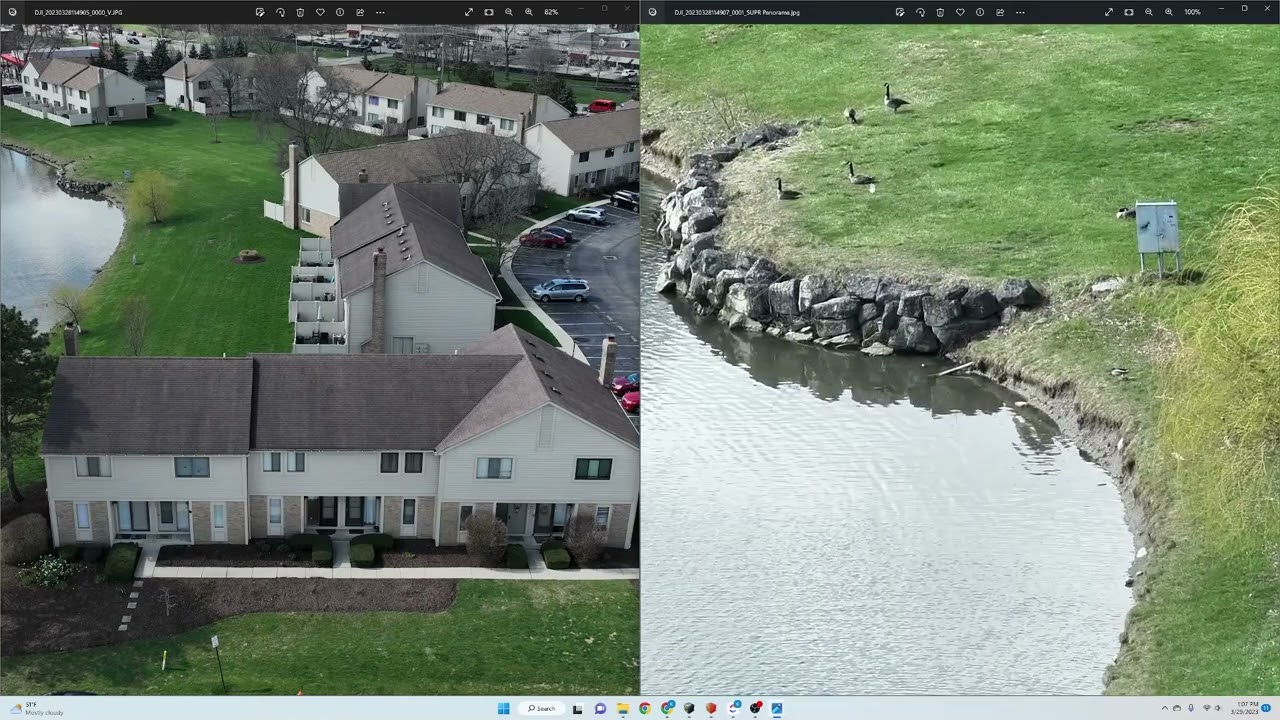Click fit-to-window icon in left Photos window
Viewport: 1280px width, 720px height.
(x=489, y=12)
